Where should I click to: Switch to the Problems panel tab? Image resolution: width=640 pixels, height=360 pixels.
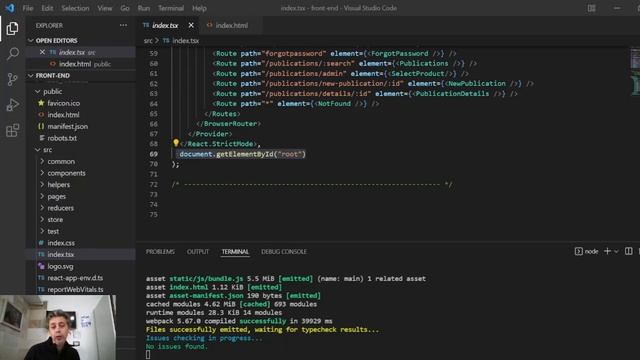pyautogui.click(x=160, y=252)
